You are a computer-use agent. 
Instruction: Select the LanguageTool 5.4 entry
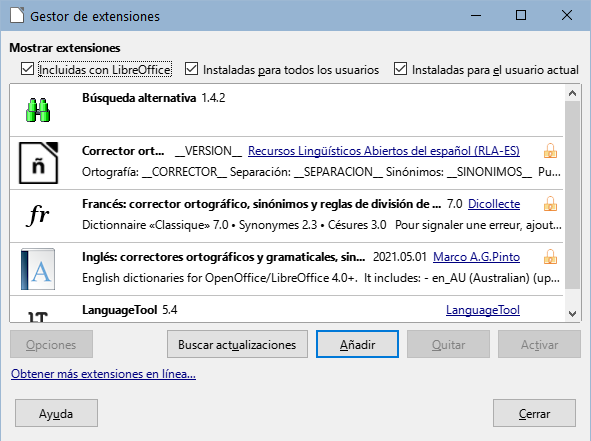point(286,309)
